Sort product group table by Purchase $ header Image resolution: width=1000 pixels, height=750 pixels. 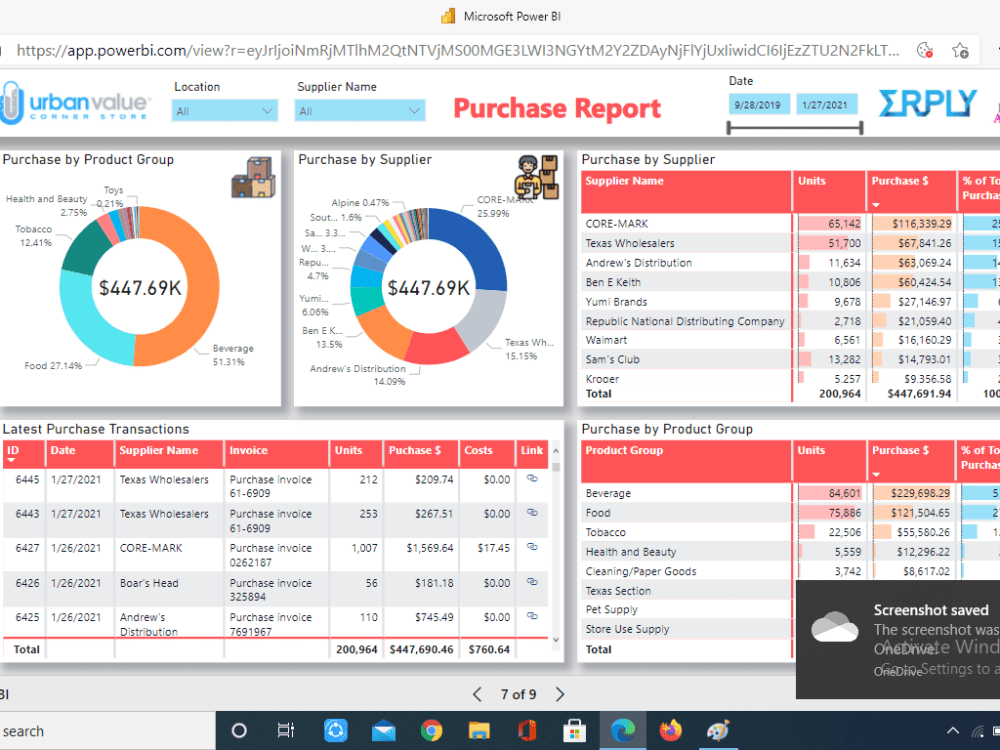(911, 460)
